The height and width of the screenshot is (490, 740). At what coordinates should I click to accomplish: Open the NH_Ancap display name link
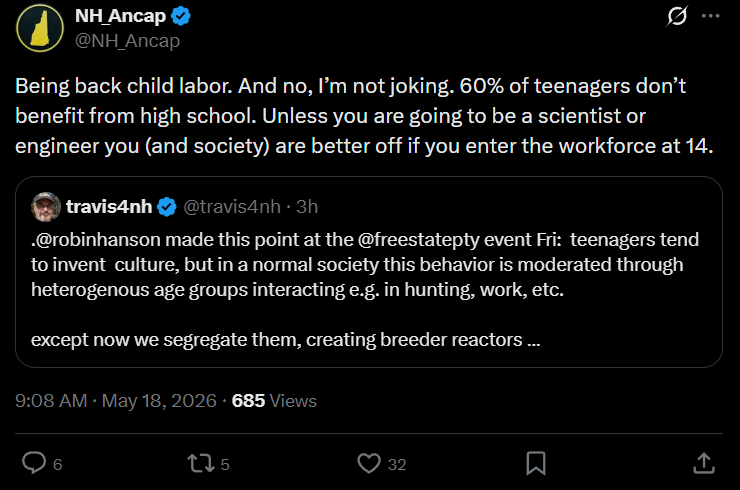point(120,16)
